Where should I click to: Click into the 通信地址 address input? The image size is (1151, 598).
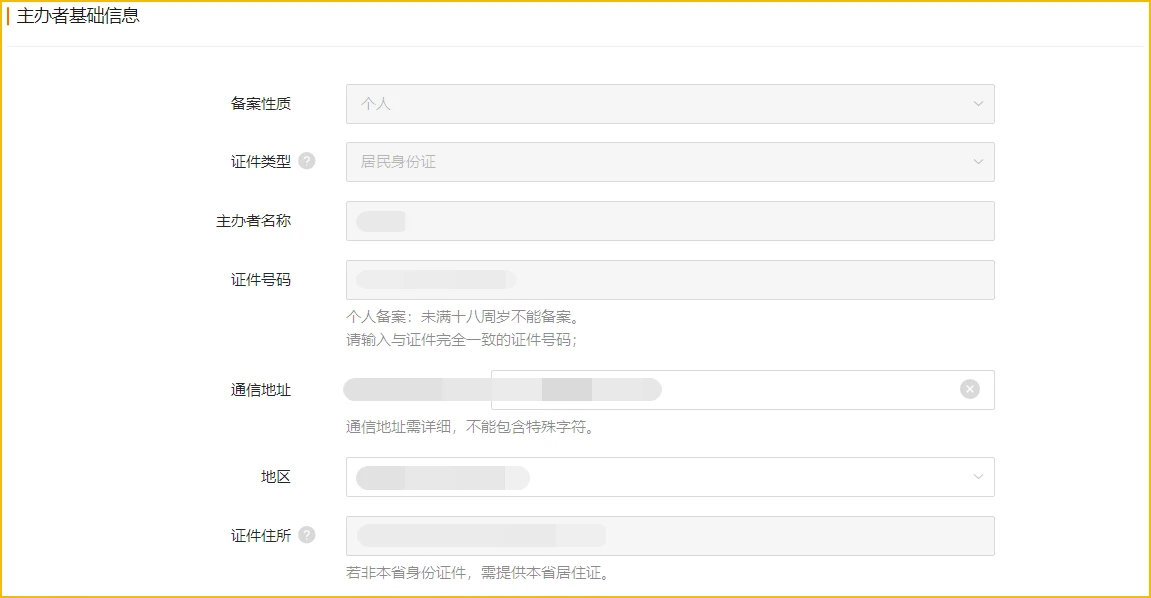point(743,390)
